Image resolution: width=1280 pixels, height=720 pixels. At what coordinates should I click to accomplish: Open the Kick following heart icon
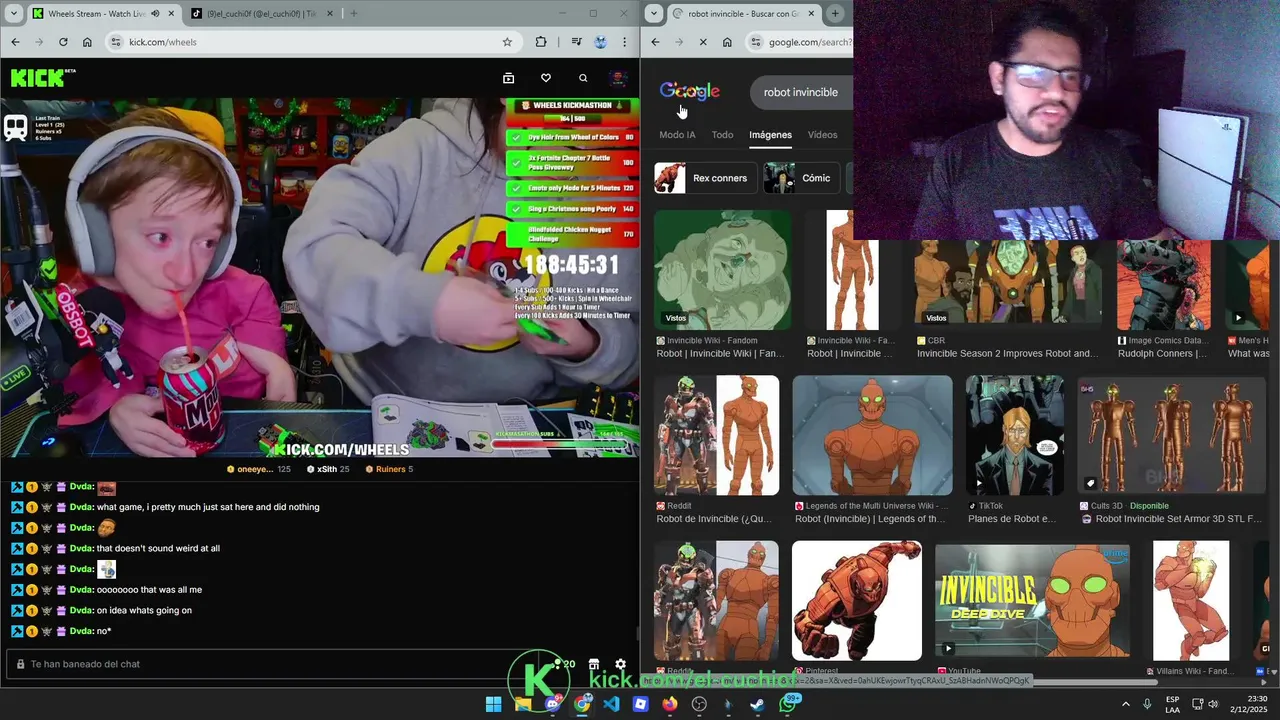(x=545, y=78)
